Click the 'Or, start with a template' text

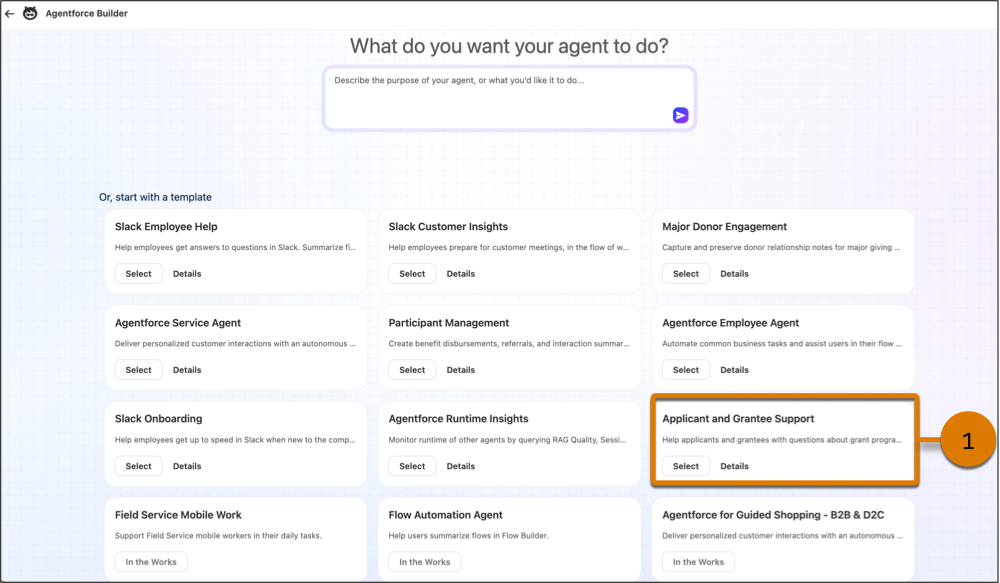pos(155,197)
